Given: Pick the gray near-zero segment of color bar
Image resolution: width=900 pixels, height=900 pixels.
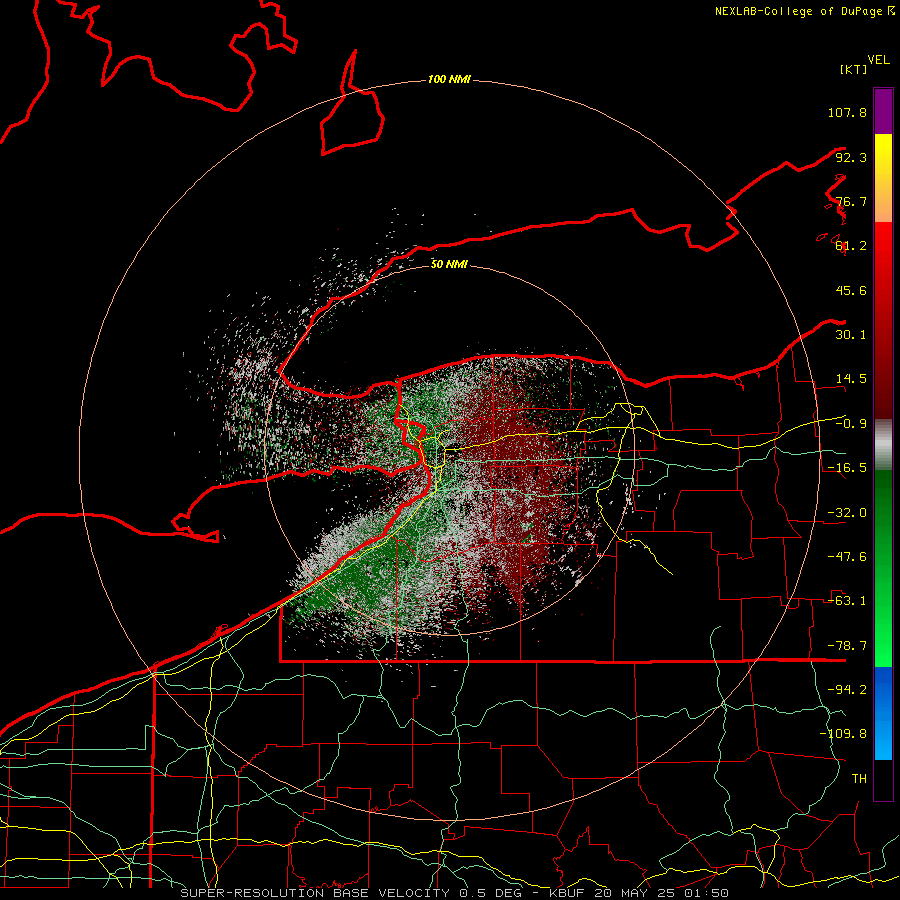Looking at the screenshot, I should click(883, 445).
